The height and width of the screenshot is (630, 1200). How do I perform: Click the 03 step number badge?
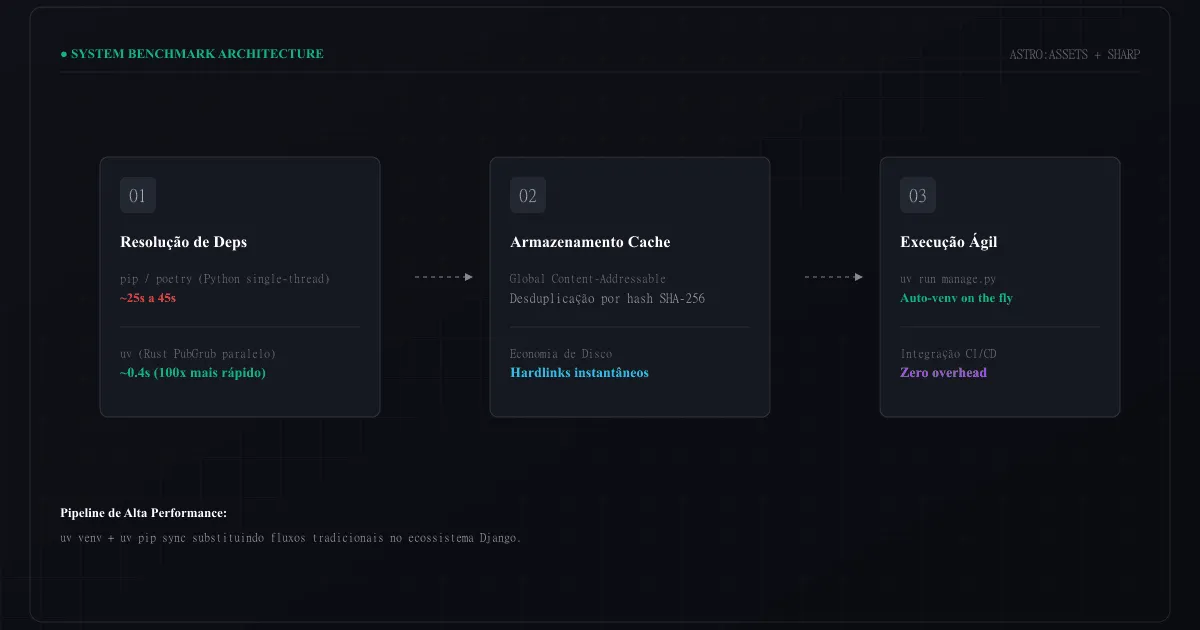pos(918,196)
